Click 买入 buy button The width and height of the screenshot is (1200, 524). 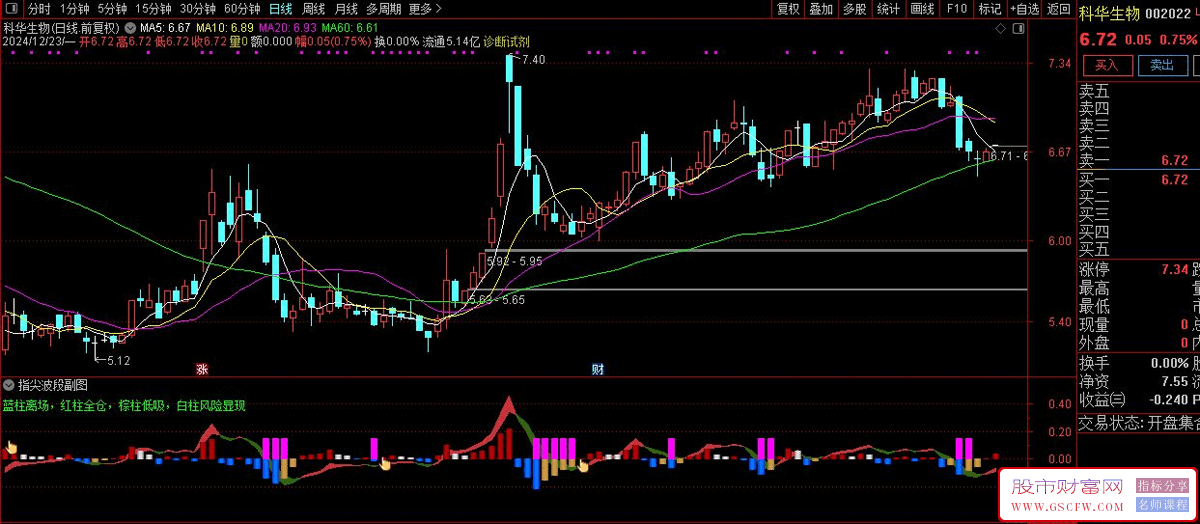pyautogui.click(x=1106, y=65)
